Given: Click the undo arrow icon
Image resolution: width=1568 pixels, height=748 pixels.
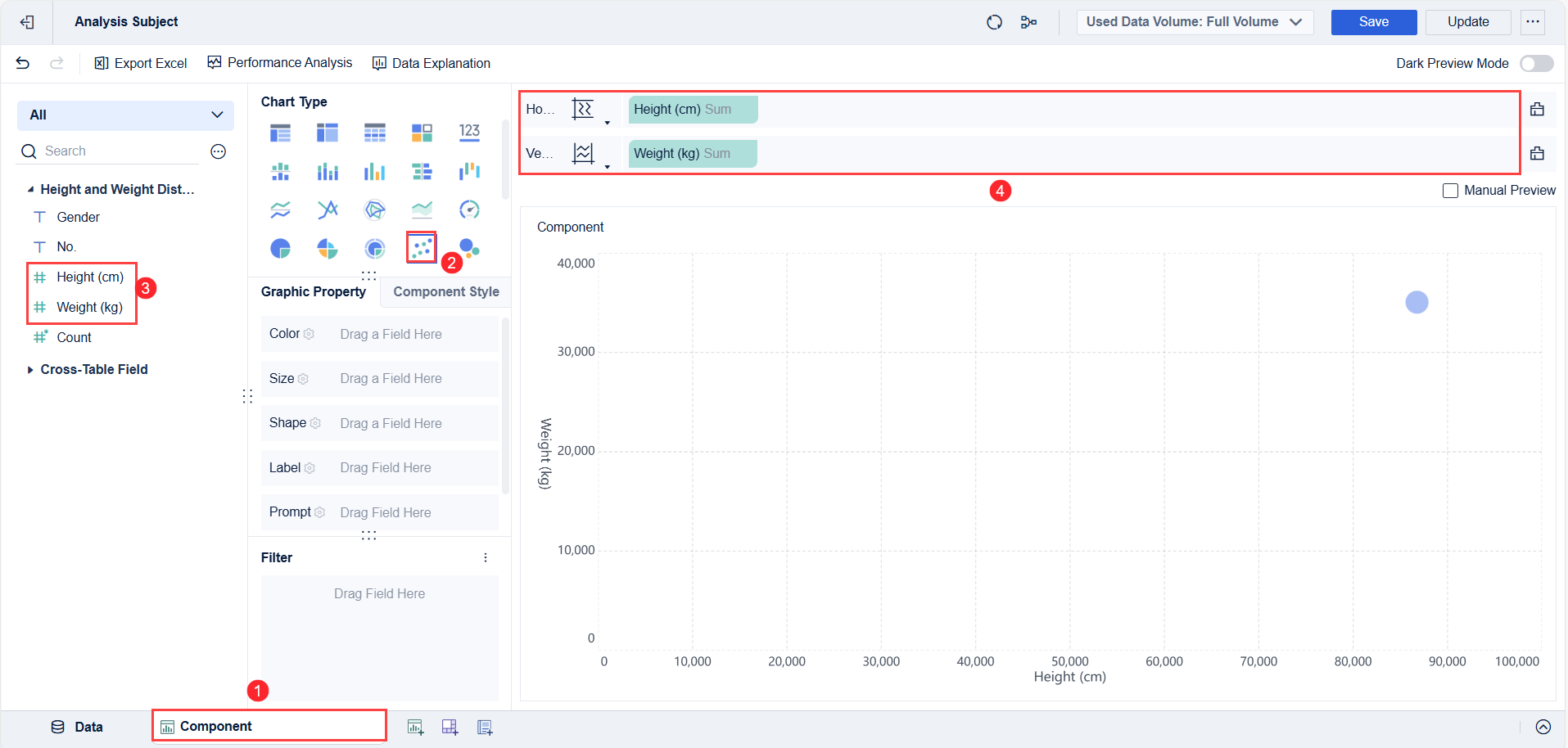Looking at the screenshot, I should pyautogui.click(x=23, y=63).
